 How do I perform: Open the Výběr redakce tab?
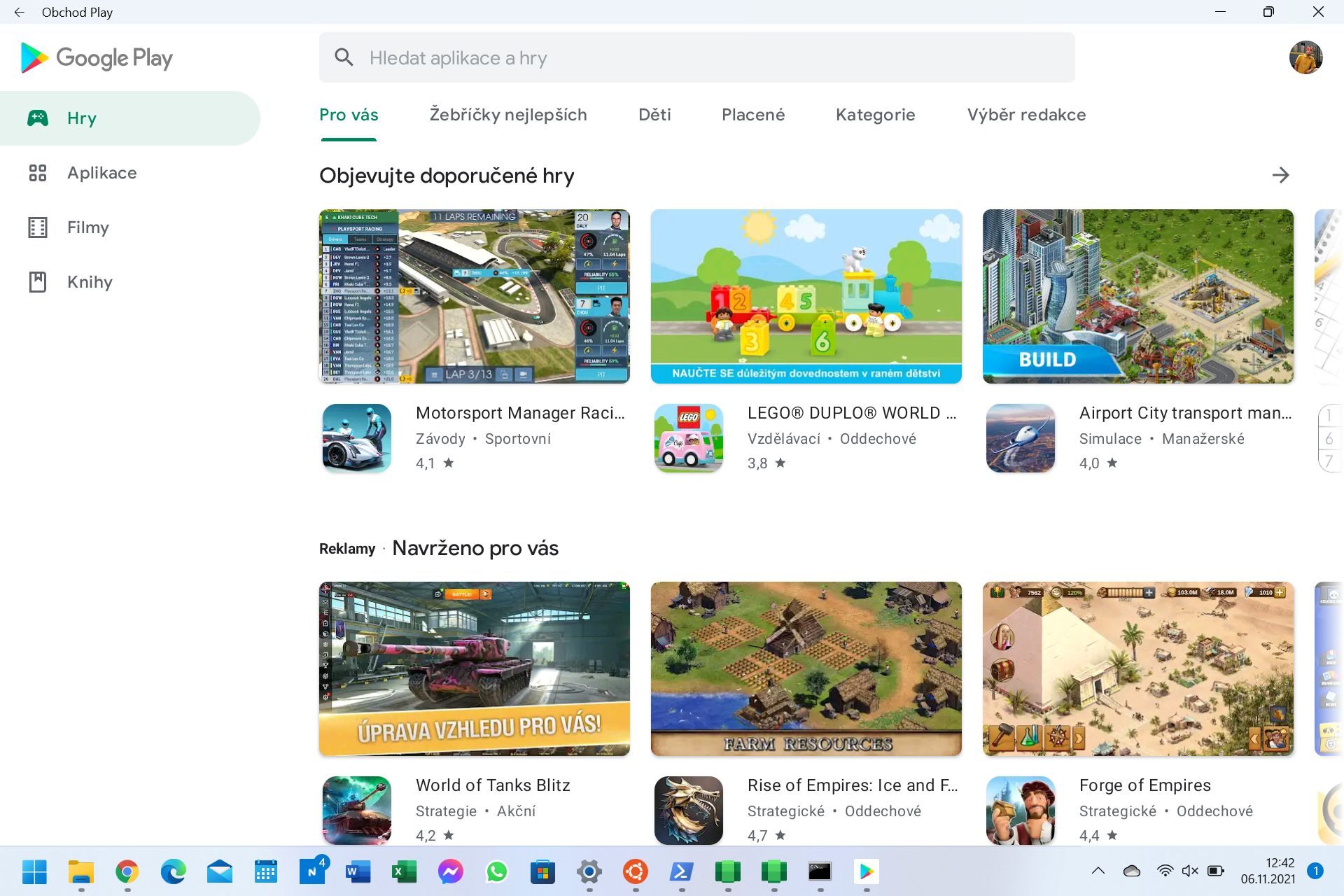1026,115
